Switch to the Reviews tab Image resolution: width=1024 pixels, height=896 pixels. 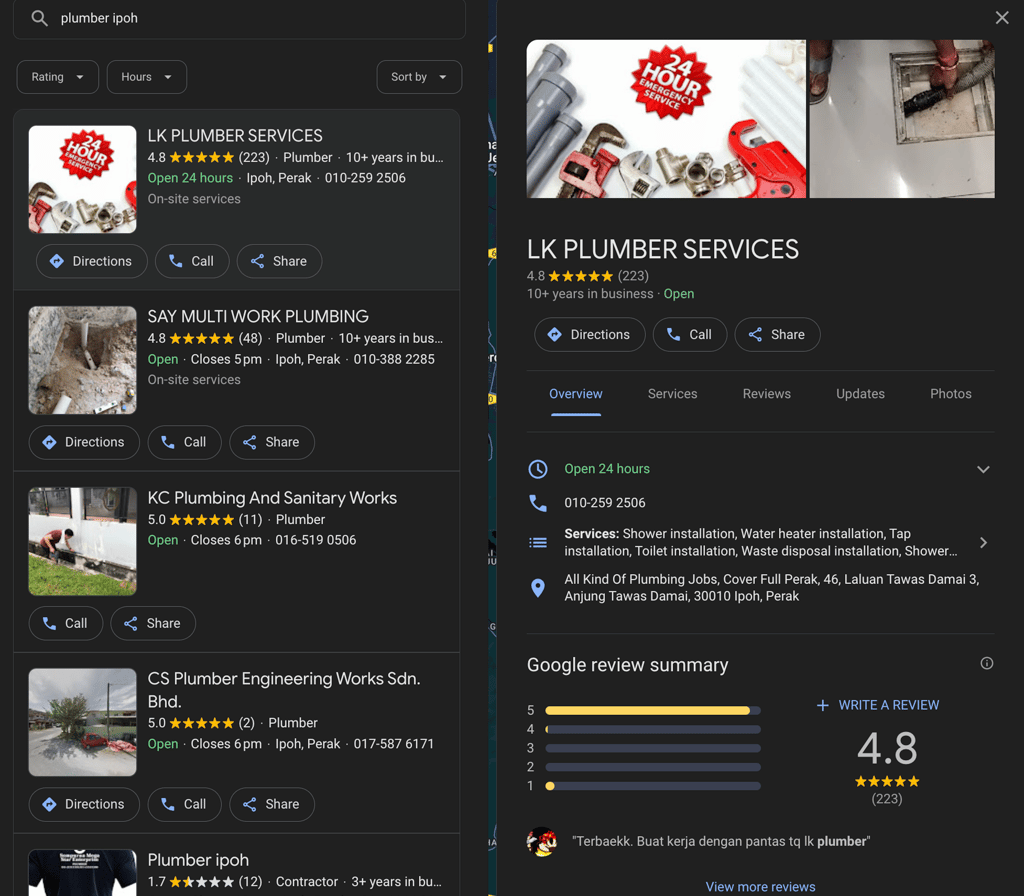(x=766, y=394)
